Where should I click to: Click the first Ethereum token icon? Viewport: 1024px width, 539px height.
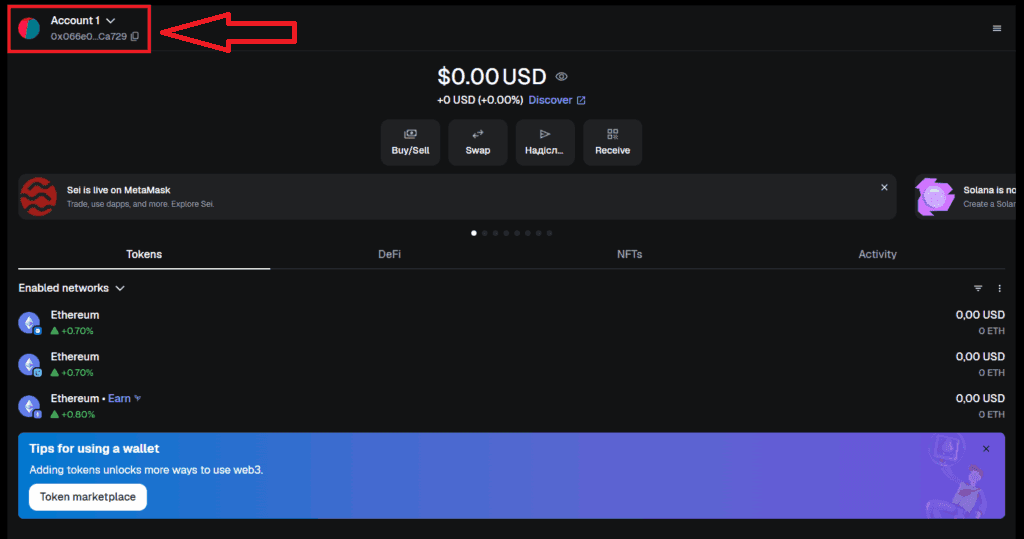[x=29, y=323]
